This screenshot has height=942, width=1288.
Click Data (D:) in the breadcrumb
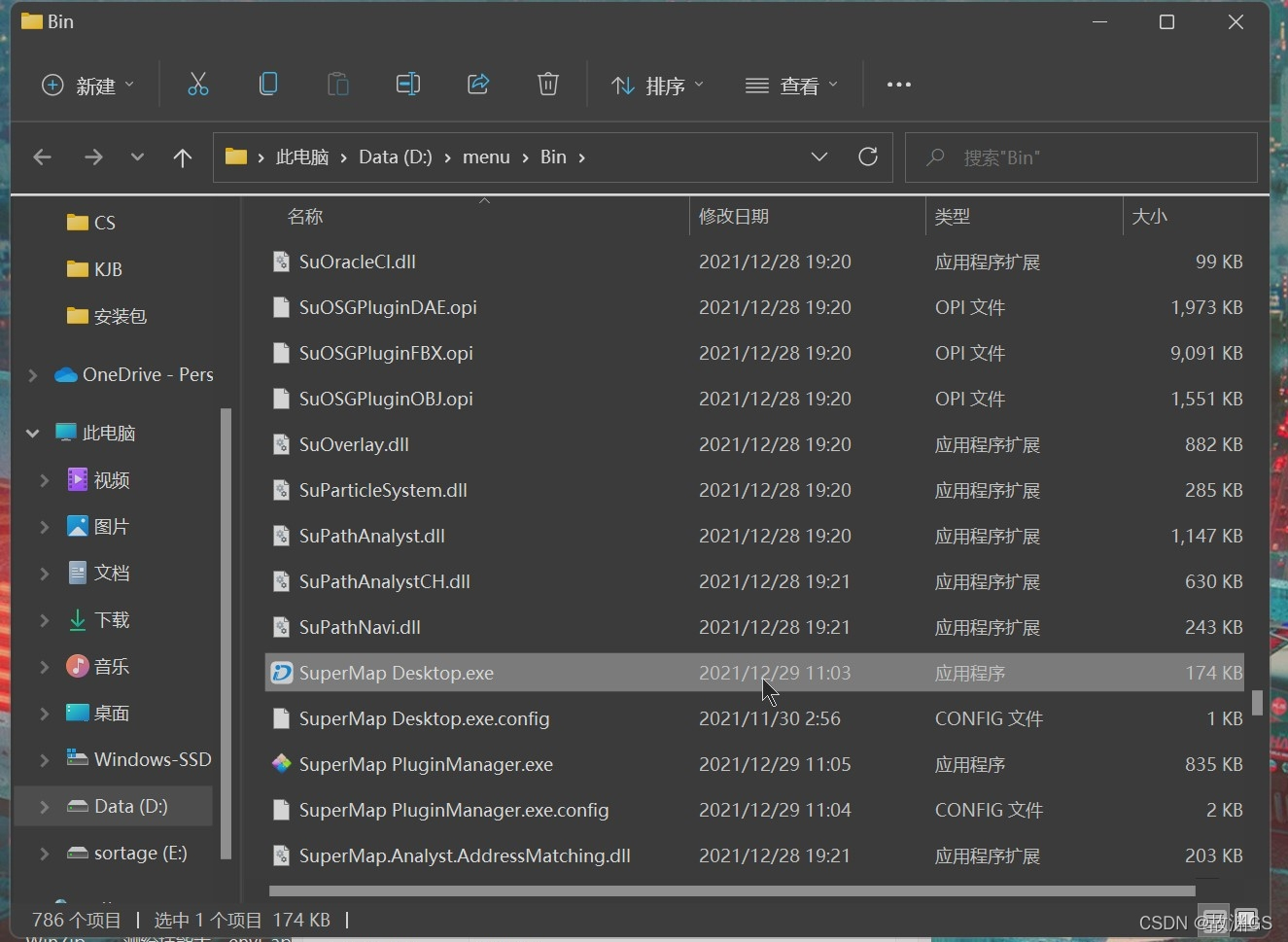(396, 157)
